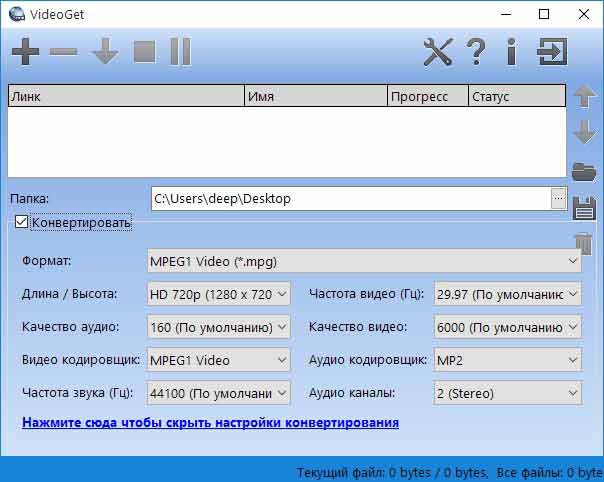Open list with the folder icon
The height and width of the screenshot is (482, 604).
pyautogui.click(x=584, y=171)
